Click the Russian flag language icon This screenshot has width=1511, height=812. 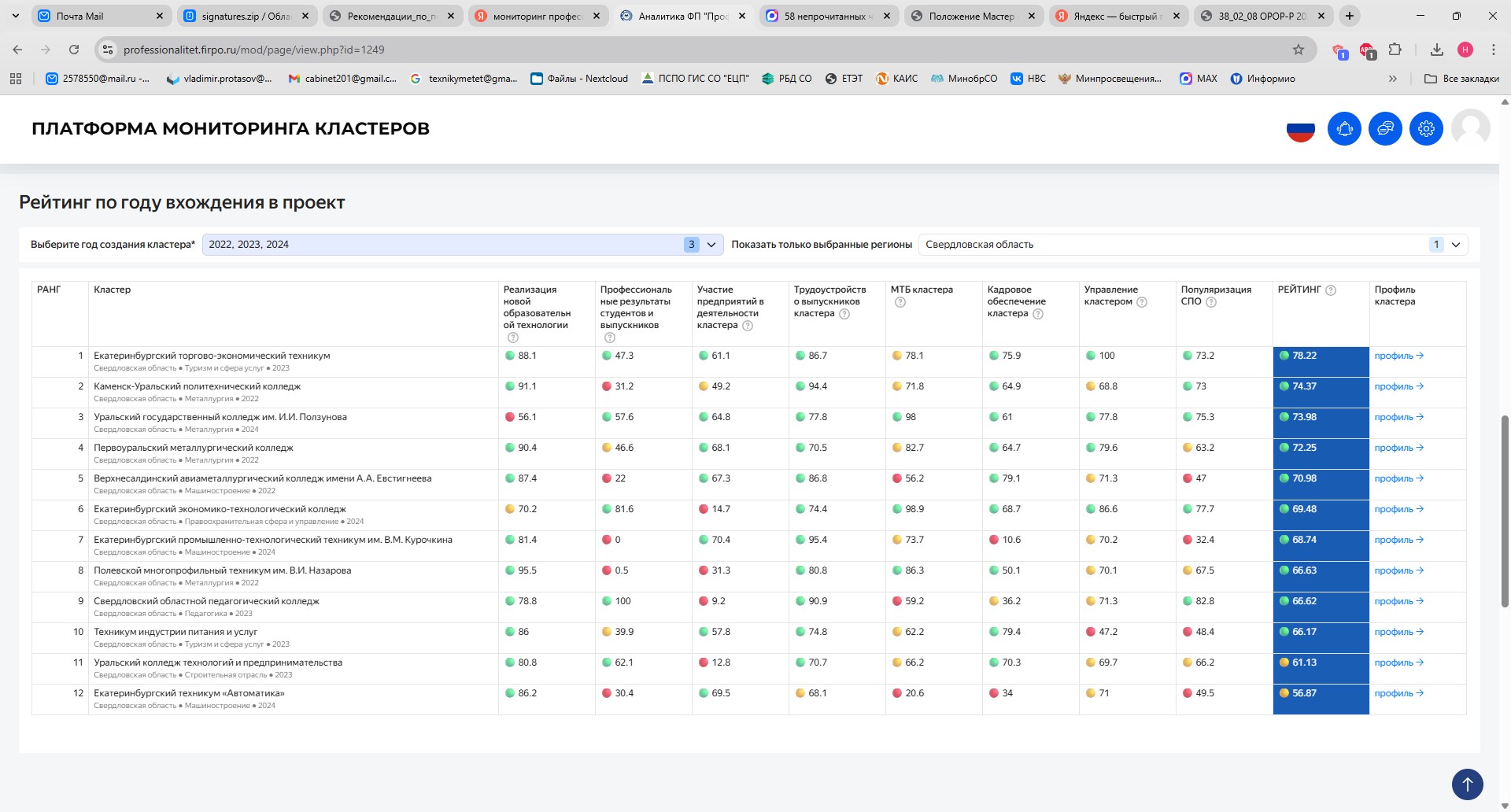[x=1301, y=129]
